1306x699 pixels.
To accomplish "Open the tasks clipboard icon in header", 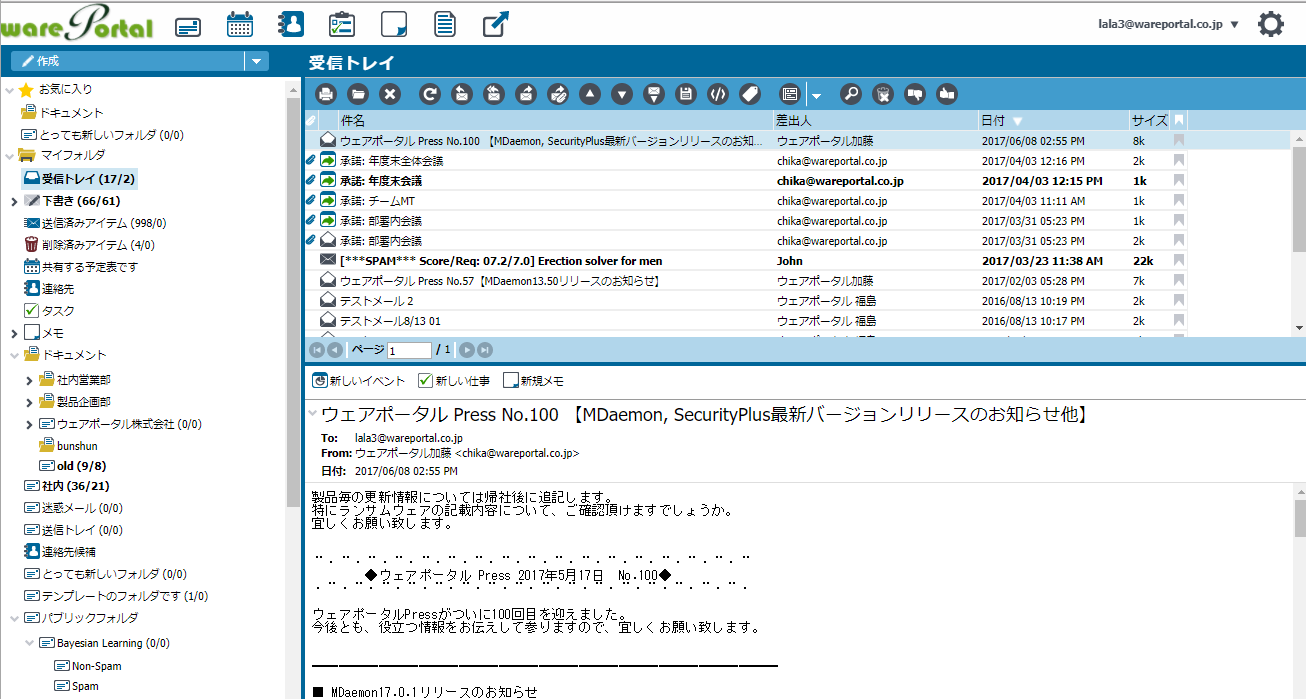I will click(342, 25).
